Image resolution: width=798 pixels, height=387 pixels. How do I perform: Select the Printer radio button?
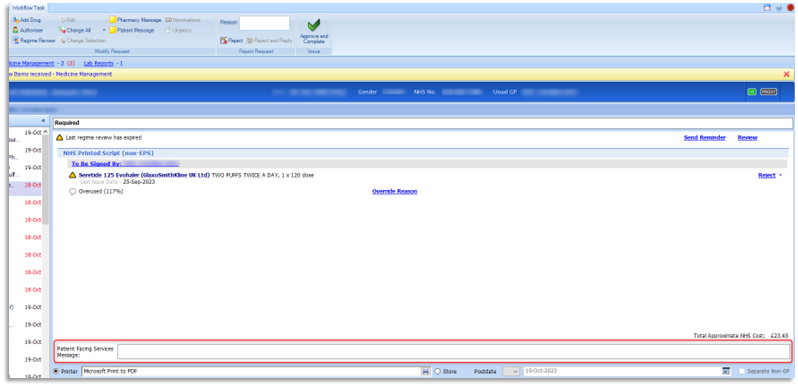56,372
